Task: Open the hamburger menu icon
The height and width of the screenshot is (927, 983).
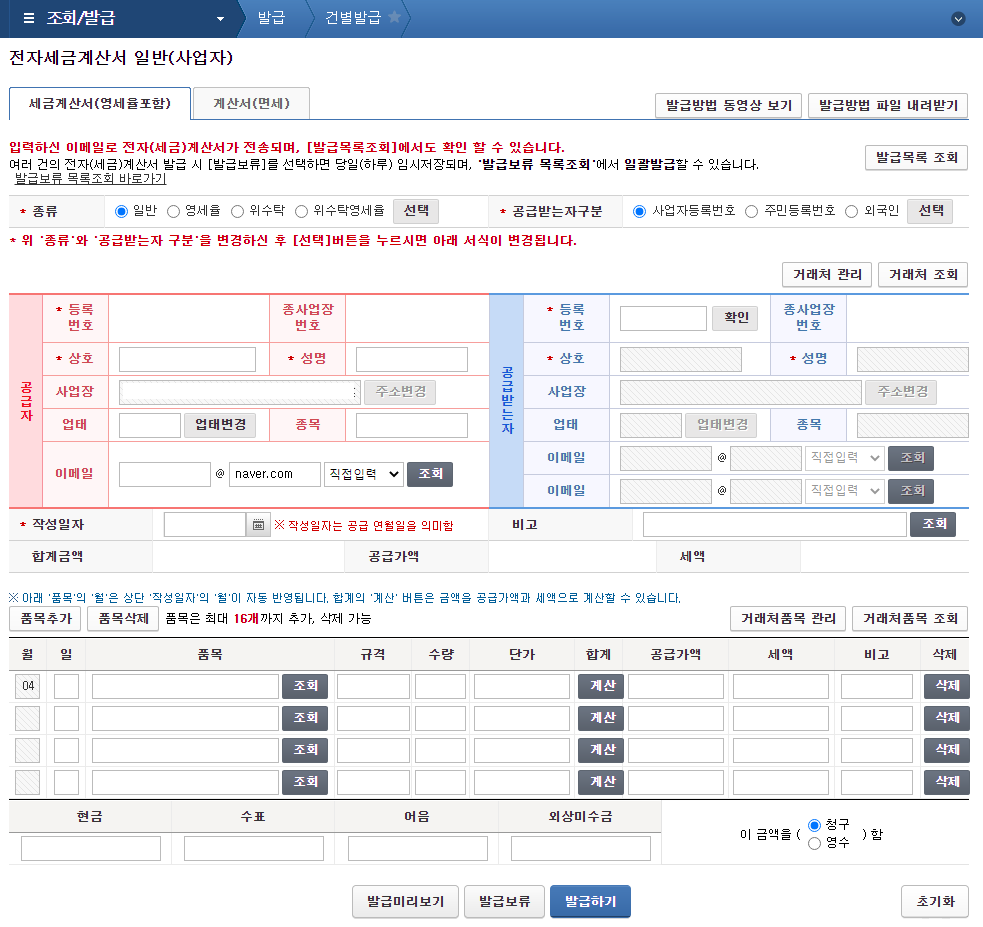Action: pos(28,18)
